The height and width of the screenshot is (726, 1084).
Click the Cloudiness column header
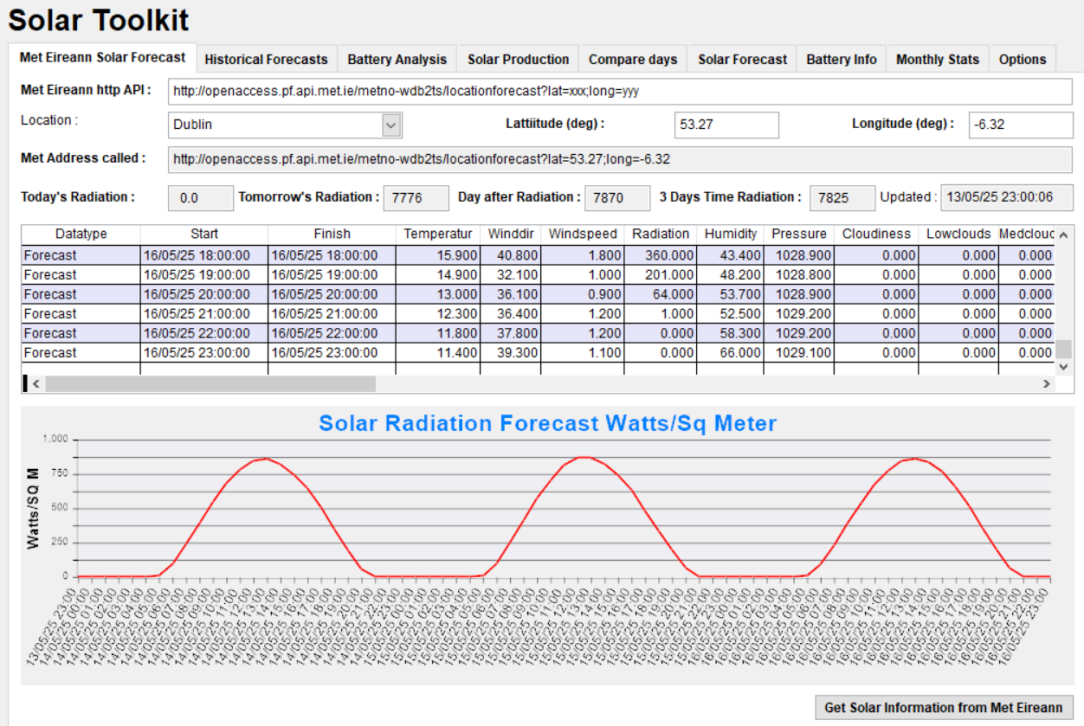point(876,234)
